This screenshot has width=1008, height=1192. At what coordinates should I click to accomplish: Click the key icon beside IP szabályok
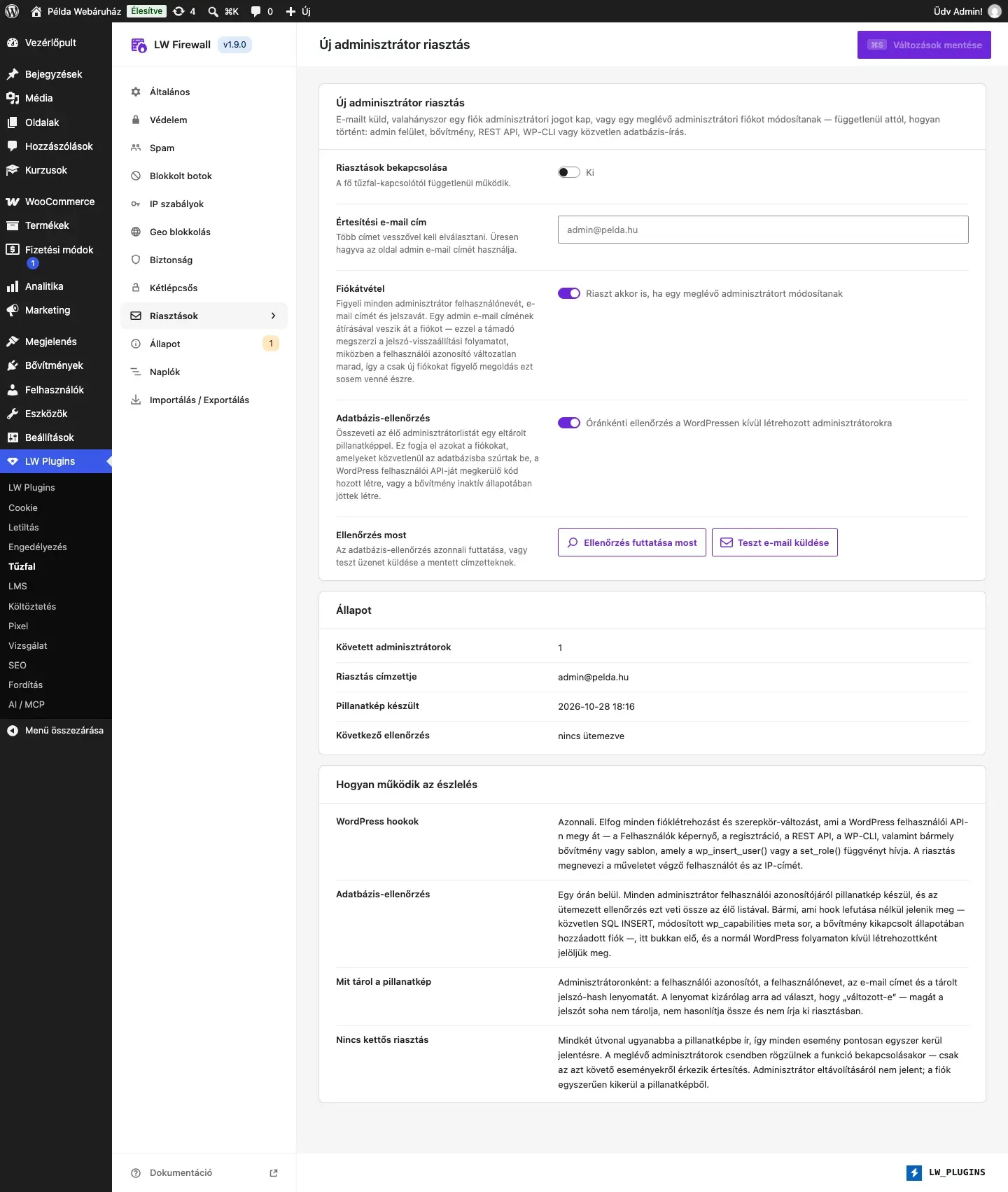tap(136, 204)
